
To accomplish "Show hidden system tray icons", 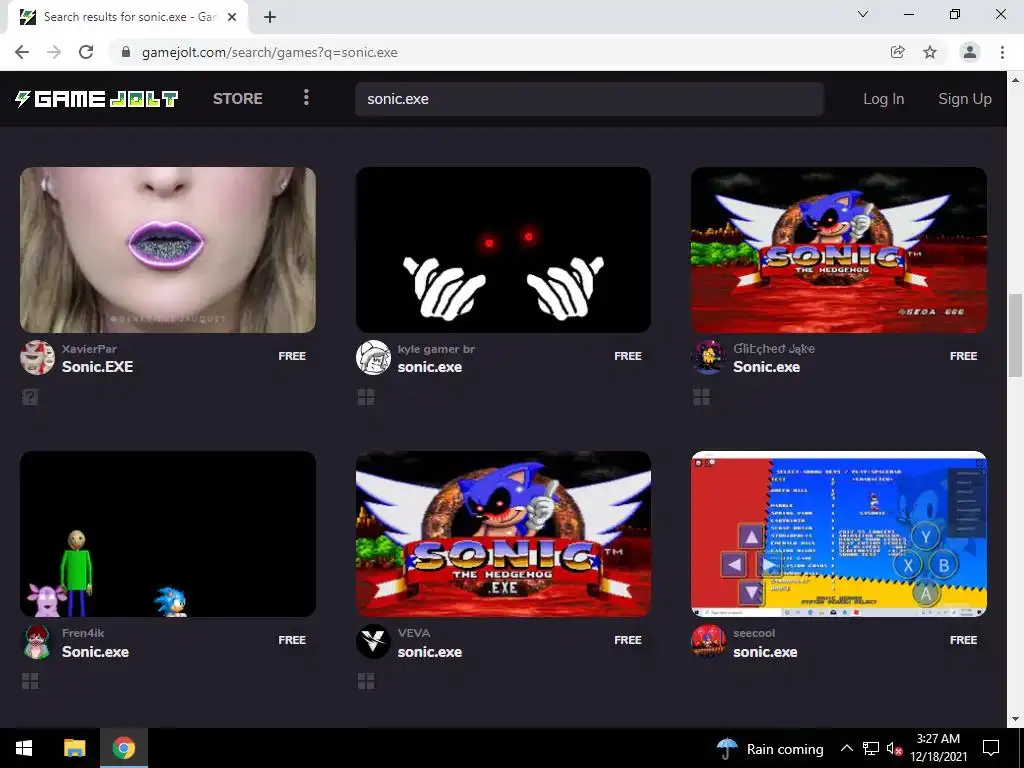I will pos(846,748).
